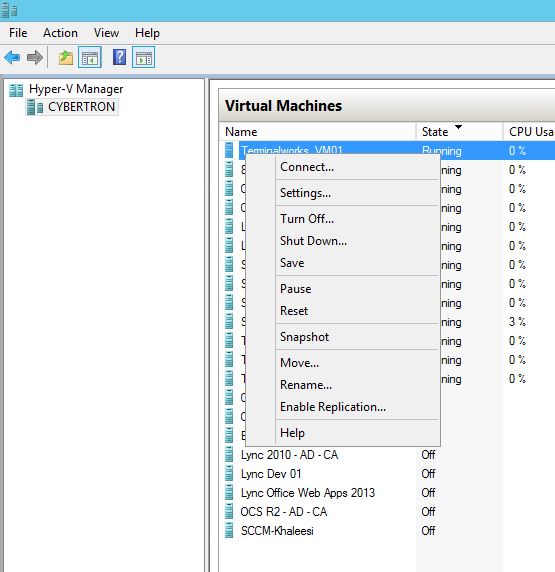The width and height of the screenshot is (555, 572).
Task: Choose Connect... from the context menu
Action: [x=307, y=167]
